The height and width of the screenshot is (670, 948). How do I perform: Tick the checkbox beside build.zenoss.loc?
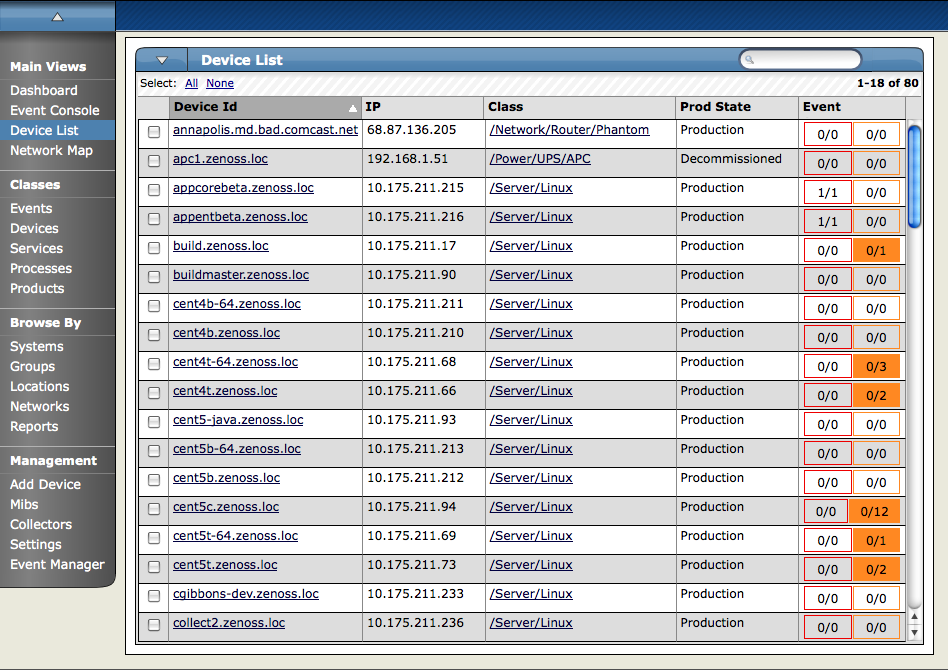[154, 248]
